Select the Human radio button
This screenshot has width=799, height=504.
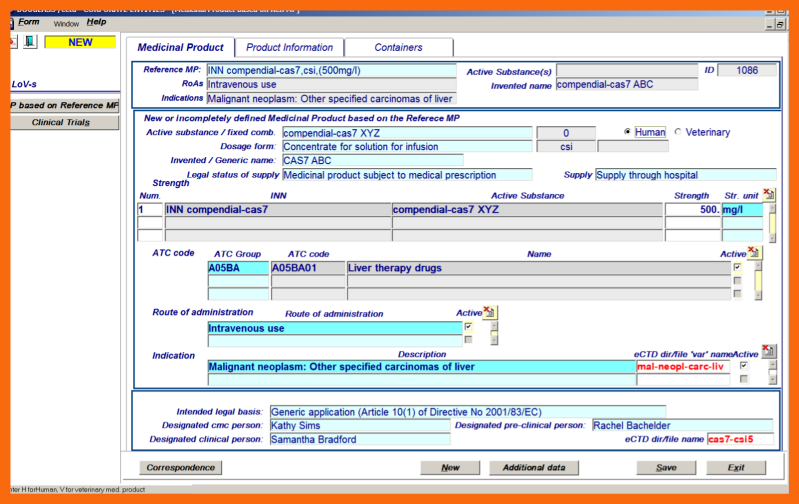tap(627, 131)
